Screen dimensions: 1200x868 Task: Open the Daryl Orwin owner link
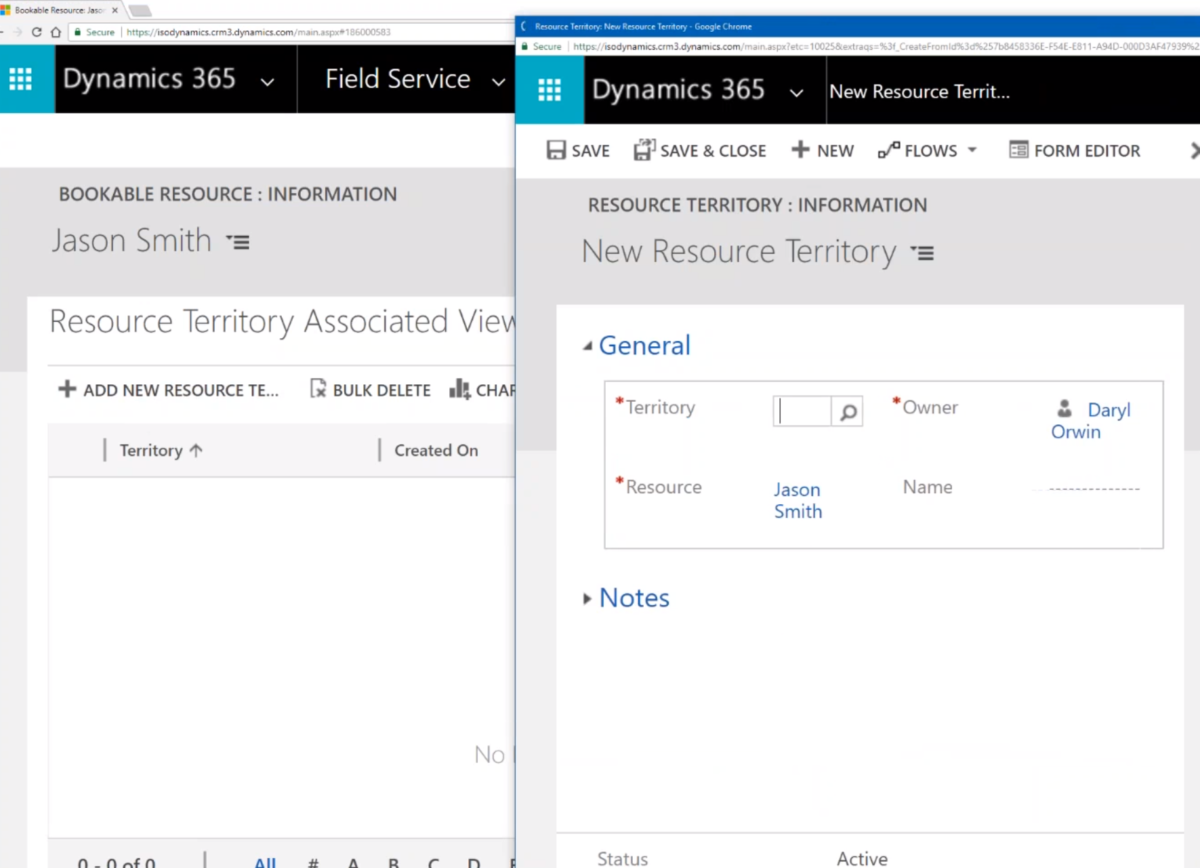1093,421
